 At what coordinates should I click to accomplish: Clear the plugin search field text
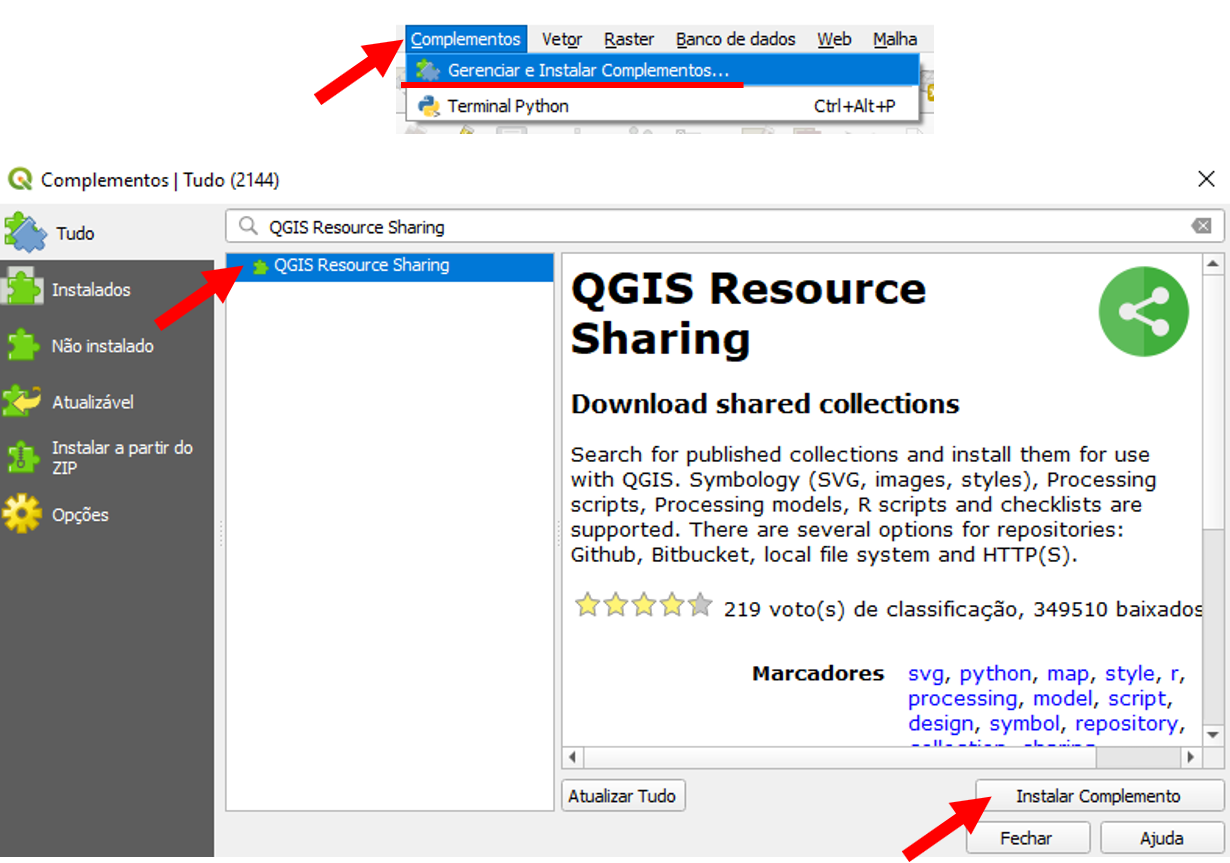point(1202,227)
